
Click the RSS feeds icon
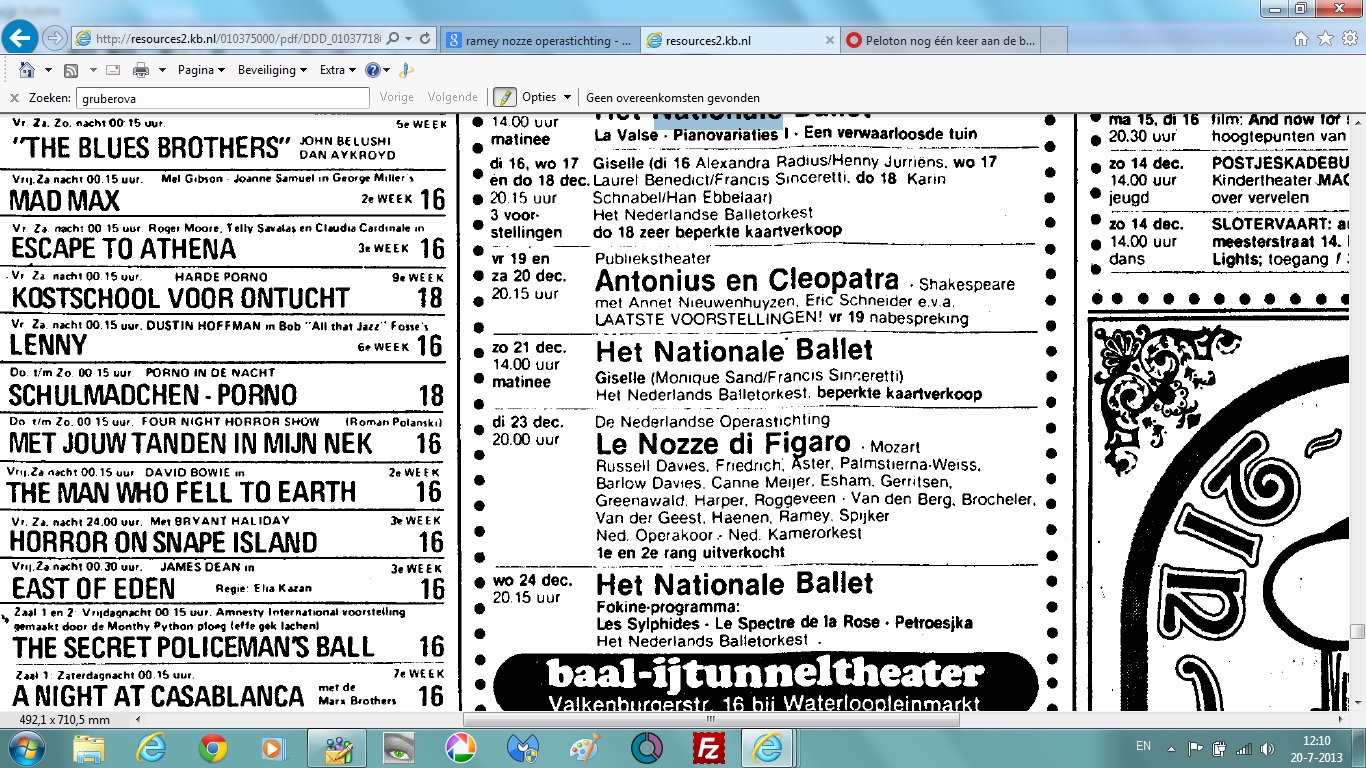tap(71, 70)
